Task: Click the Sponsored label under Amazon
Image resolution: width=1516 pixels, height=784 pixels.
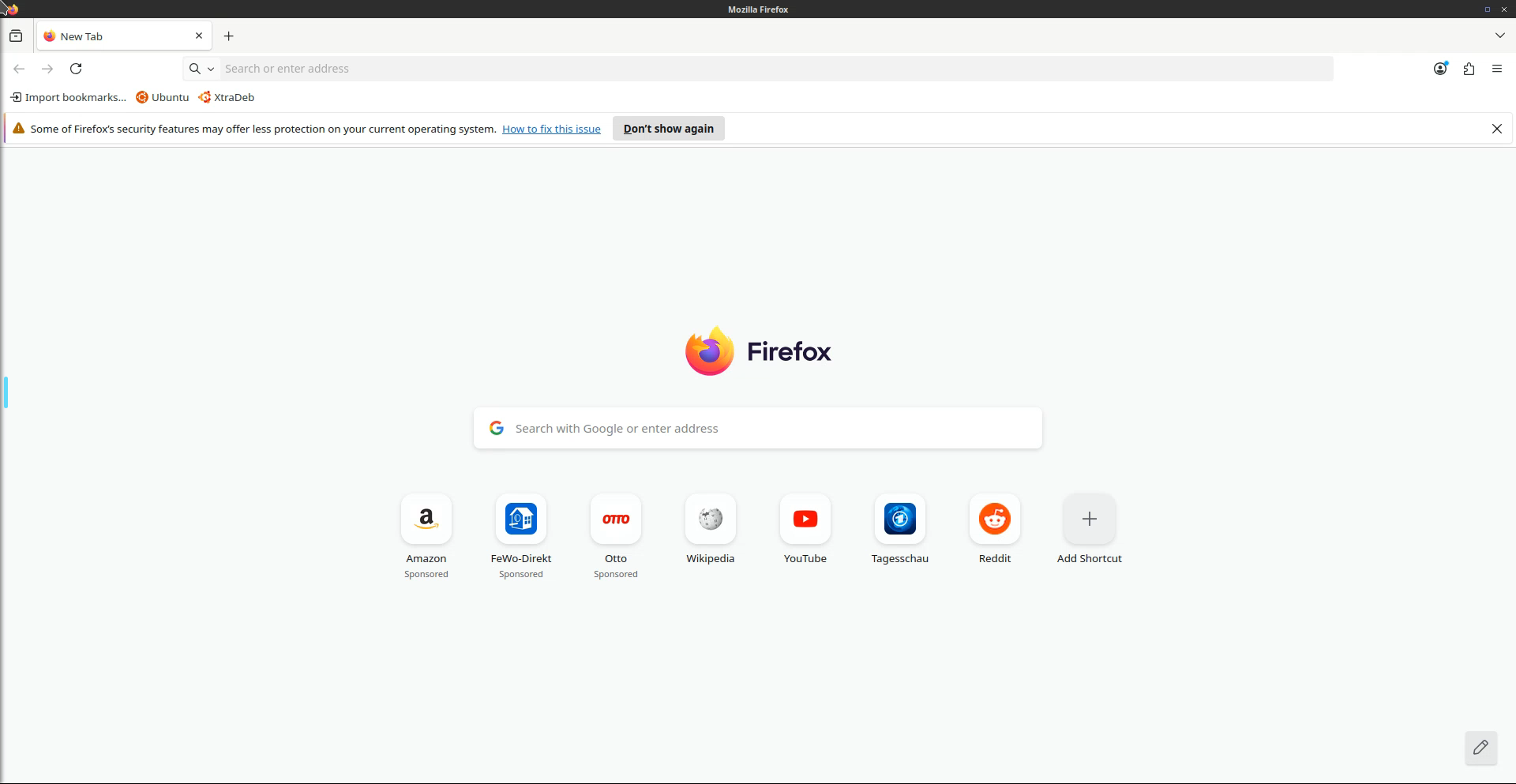Action: tap(426, 574)
